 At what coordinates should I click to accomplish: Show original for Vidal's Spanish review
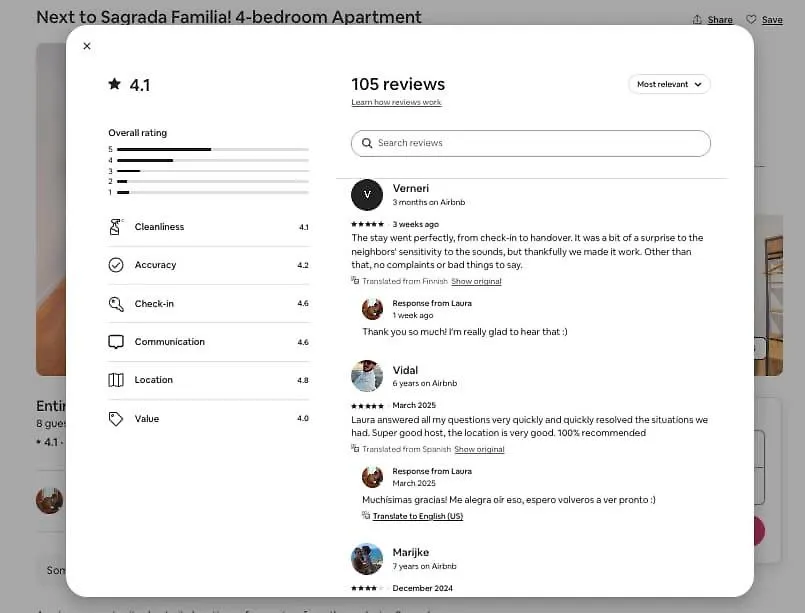(479, 449)
